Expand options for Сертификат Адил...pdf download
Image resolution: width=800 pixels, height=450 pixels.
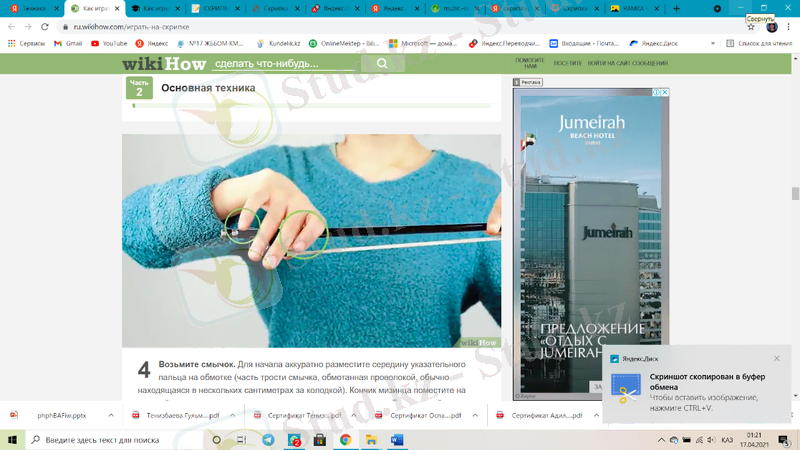tap(596, 415)
